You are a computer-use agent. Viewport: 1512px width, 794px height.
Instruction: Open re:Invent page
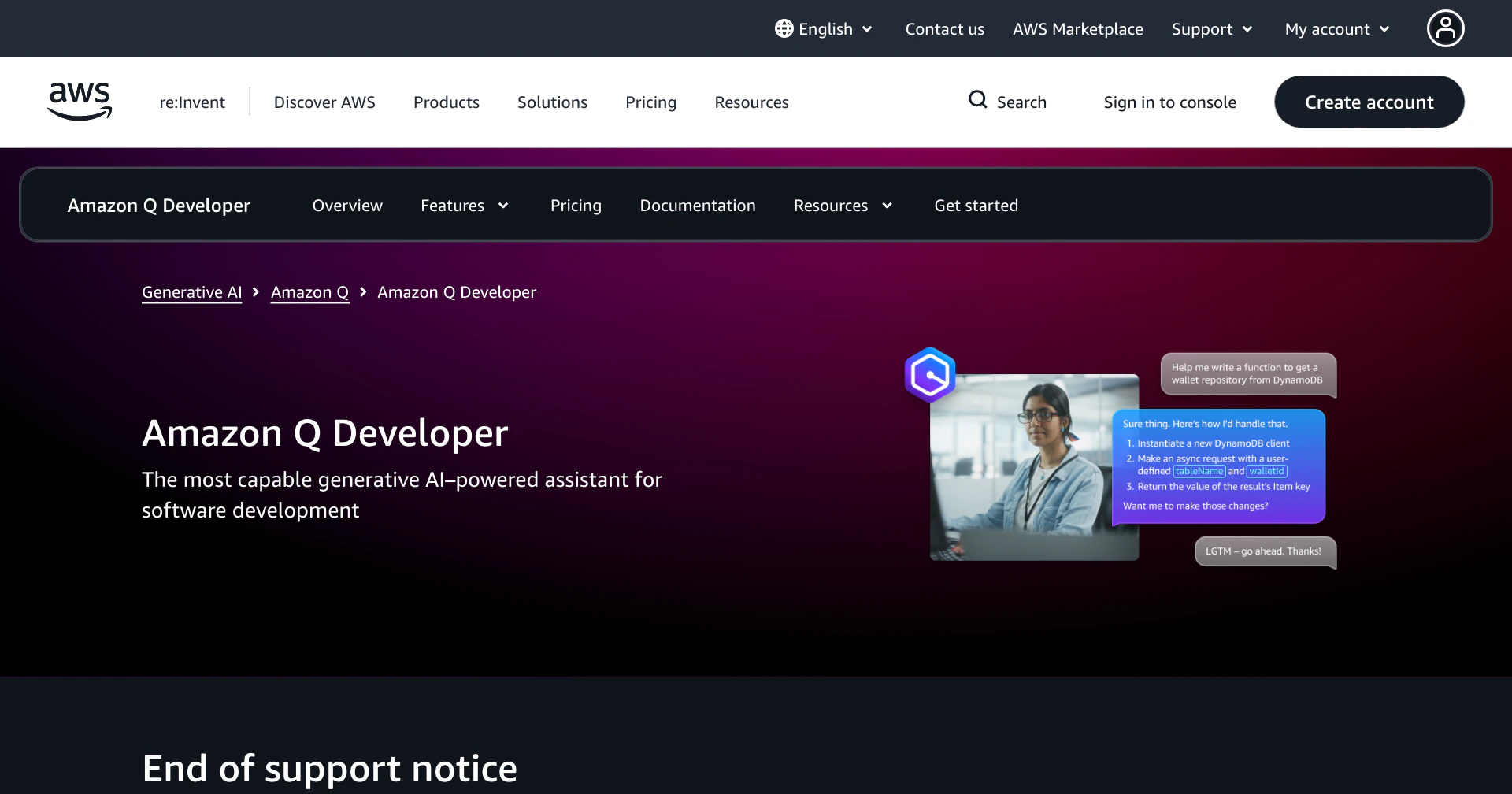tap(192, 102)
